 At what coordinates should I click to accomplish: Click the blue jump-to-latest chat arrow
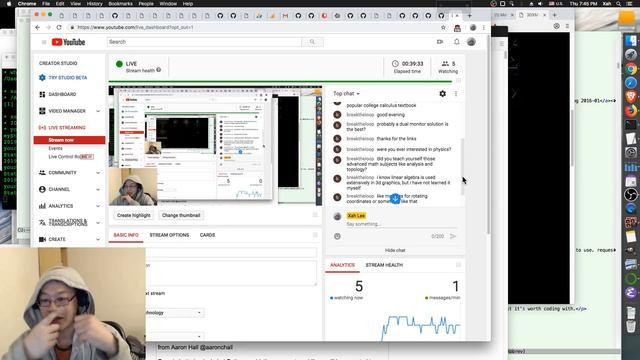click(x=395, y=199)
